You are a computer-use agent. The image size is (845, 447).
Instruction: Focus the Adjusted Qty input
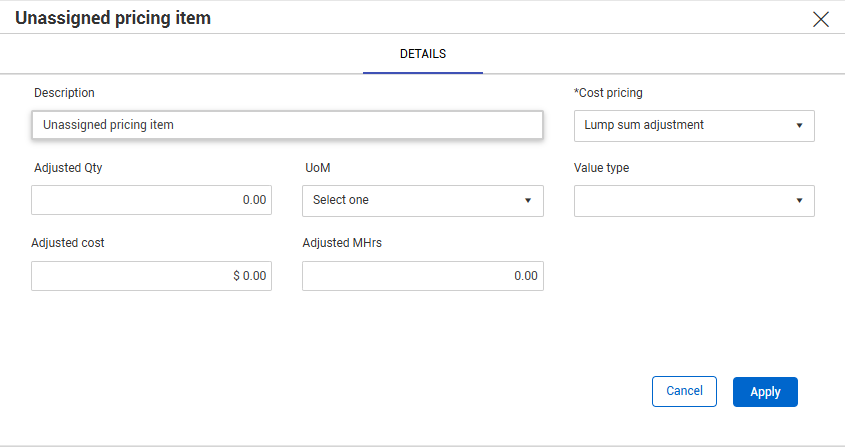coord(151,200)
